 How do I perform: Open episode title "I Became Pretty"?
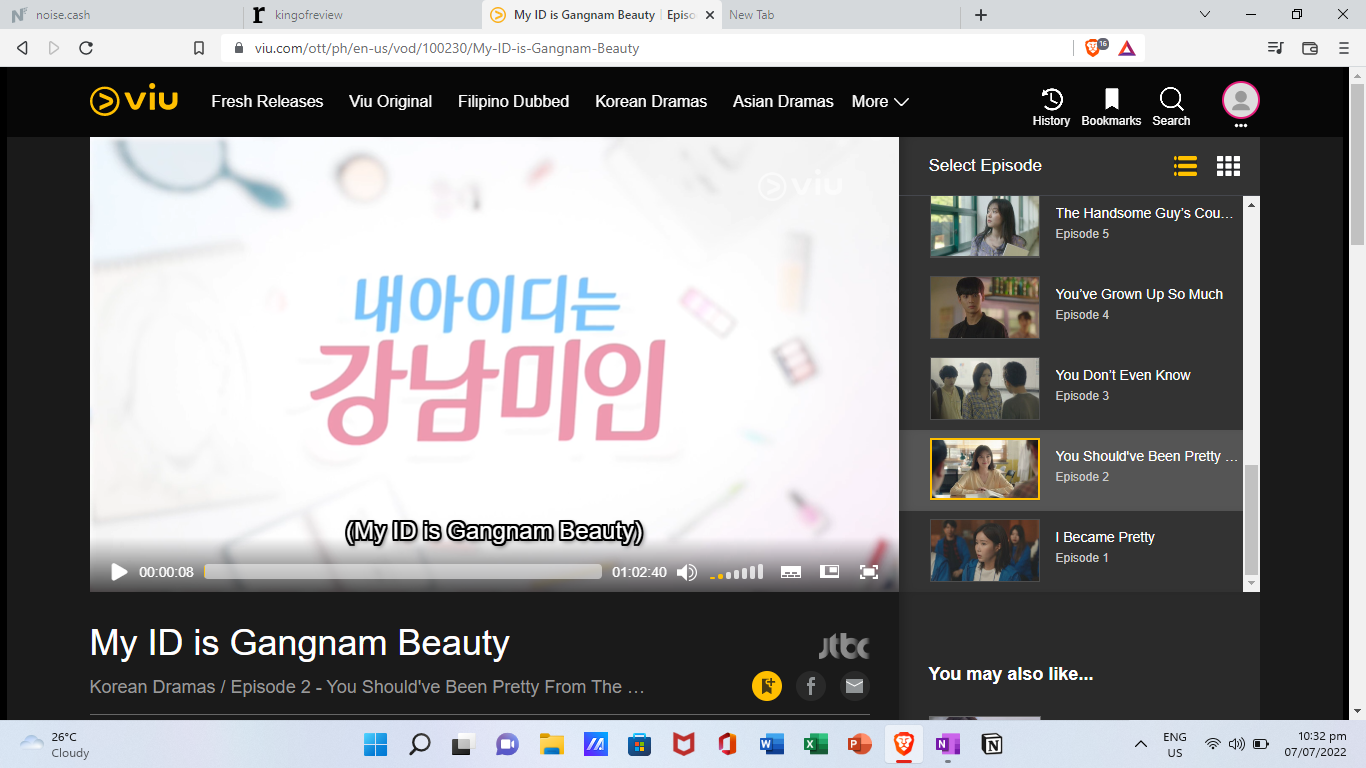tap(1105, 537)
